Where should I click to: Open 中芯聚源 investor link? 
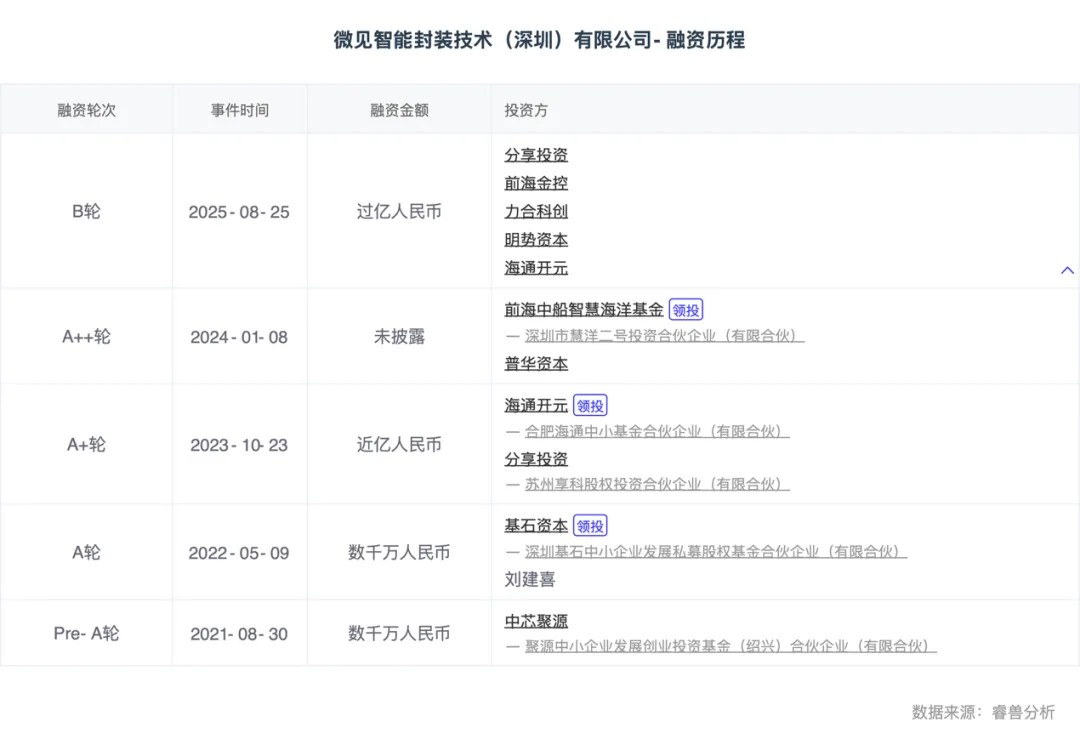(x=536, y=621)
